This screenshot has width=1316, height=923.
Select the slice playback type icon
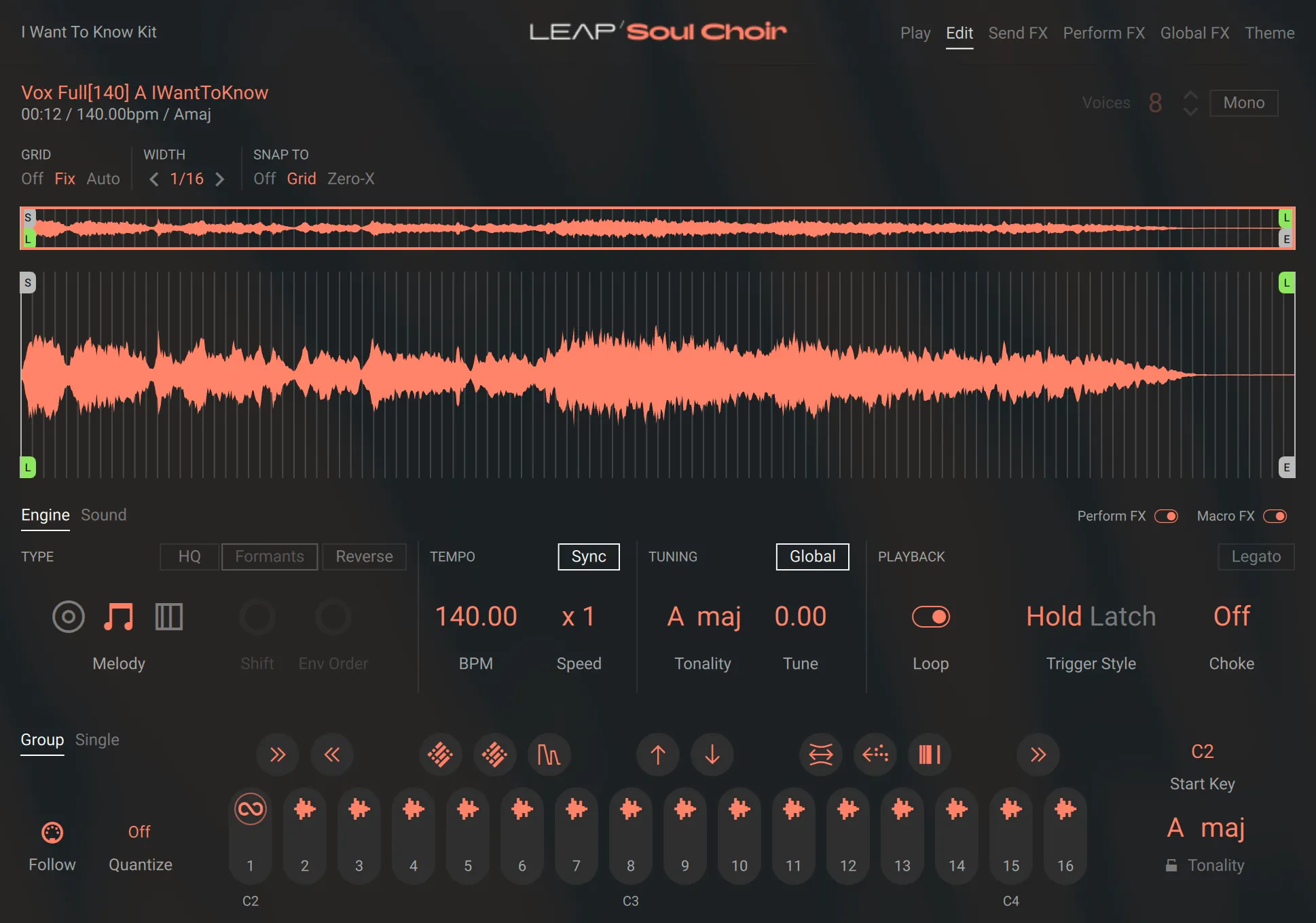tap(168, 617)
